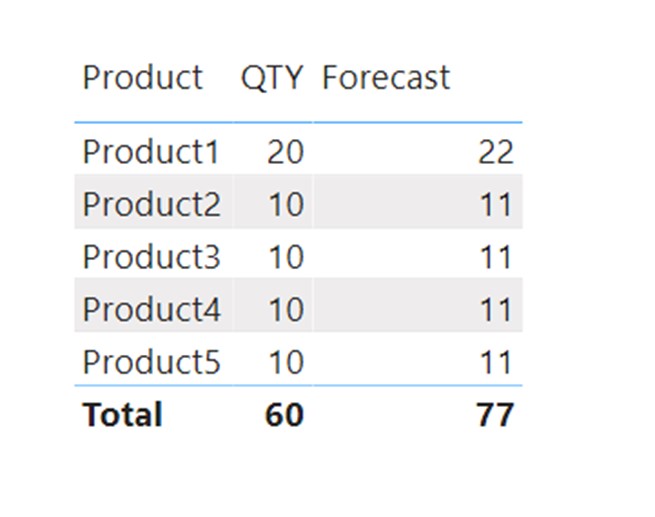Click Product1 QTY value 20
Viewport: 655px width, 517px height.
pyautogui.click(x=285, y=152)
